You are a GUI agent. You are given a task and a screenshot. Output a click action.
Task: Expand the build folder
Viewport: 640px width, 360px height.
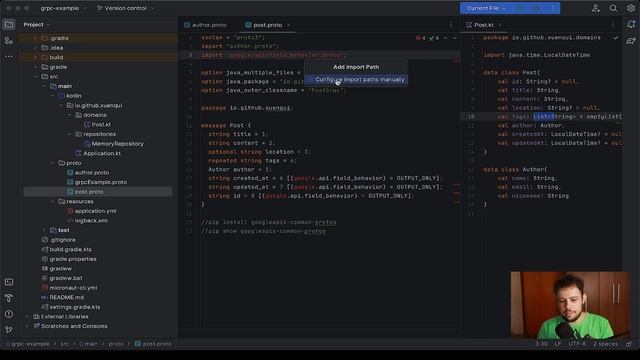[x=36, y=57]
